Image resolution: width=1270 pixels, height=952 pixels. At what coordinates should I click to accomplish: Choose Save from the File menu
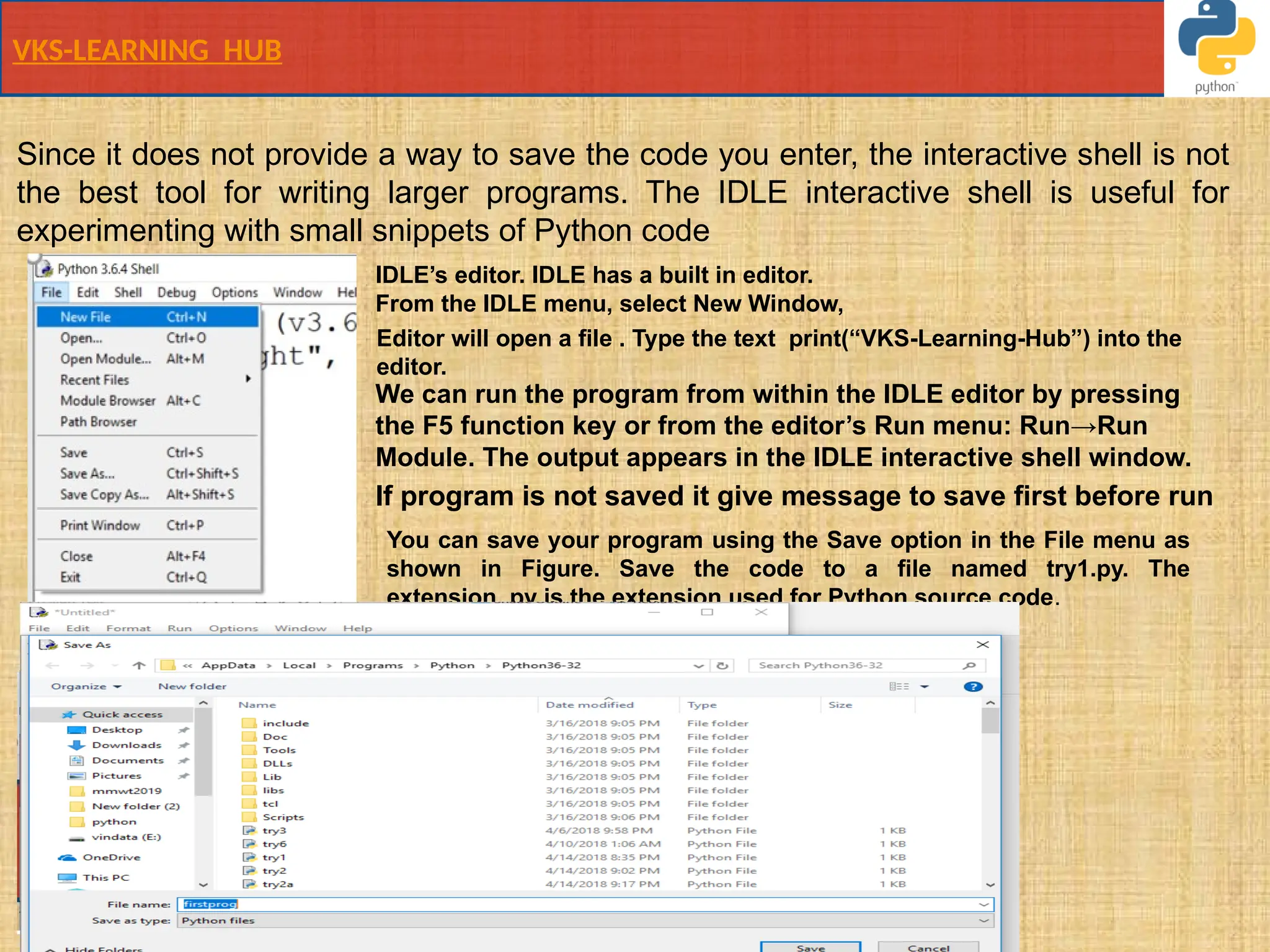point(148,452)
